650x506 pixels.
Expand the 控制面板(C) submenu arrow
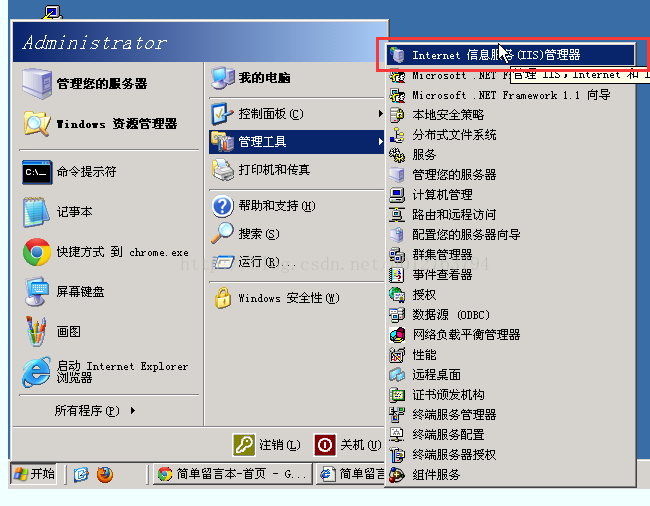click(380, 114)
